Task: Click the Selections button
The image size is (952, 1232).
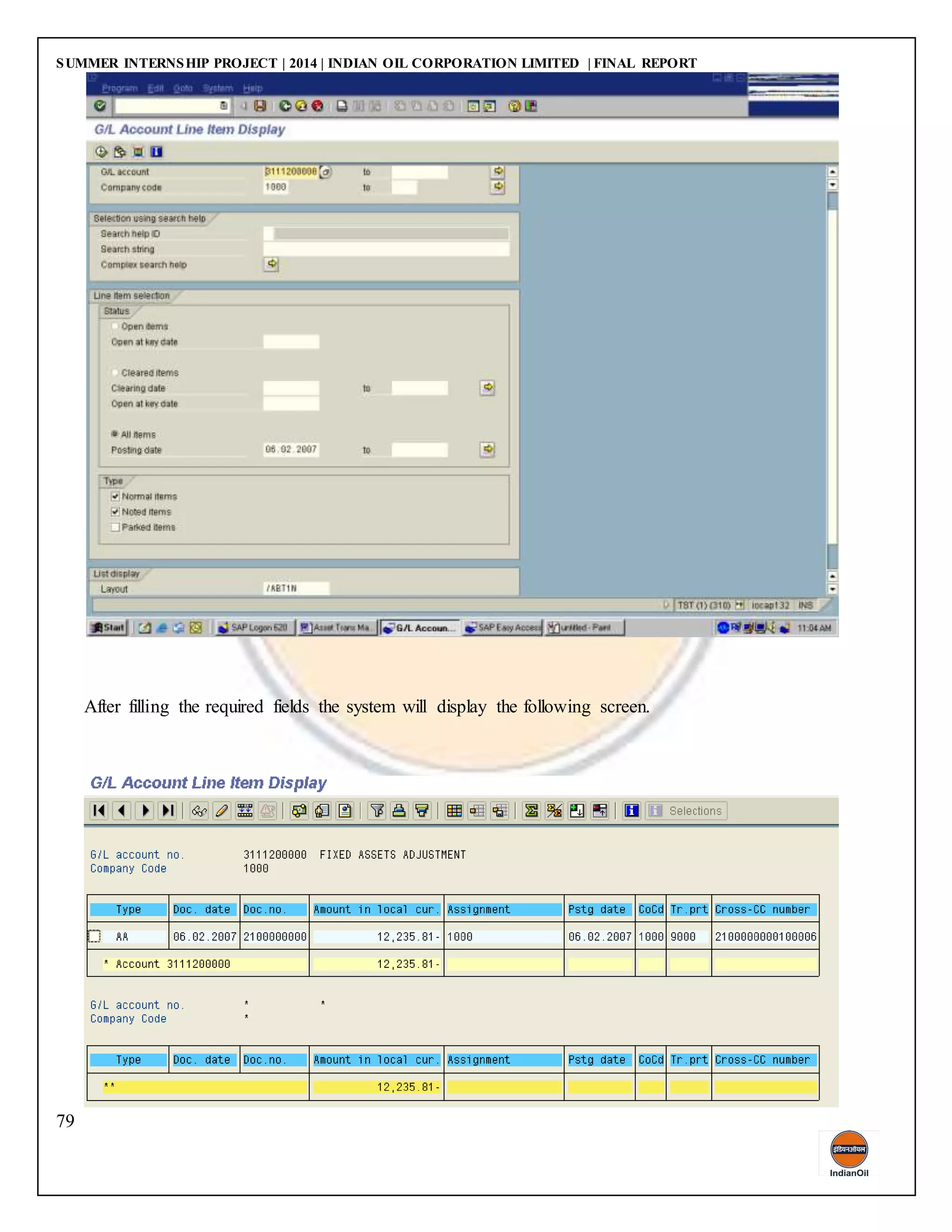Action: pos(687,811)
